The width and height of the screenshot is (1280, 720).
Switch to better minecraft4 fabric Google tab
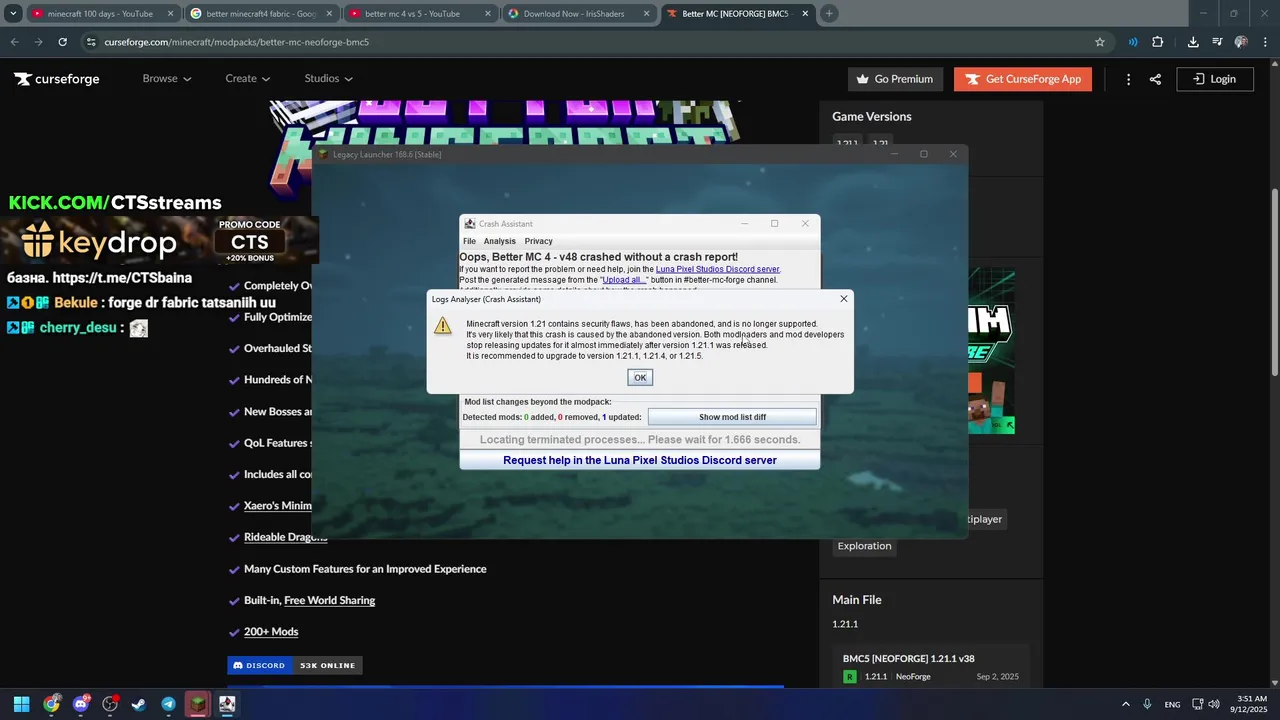261,14
